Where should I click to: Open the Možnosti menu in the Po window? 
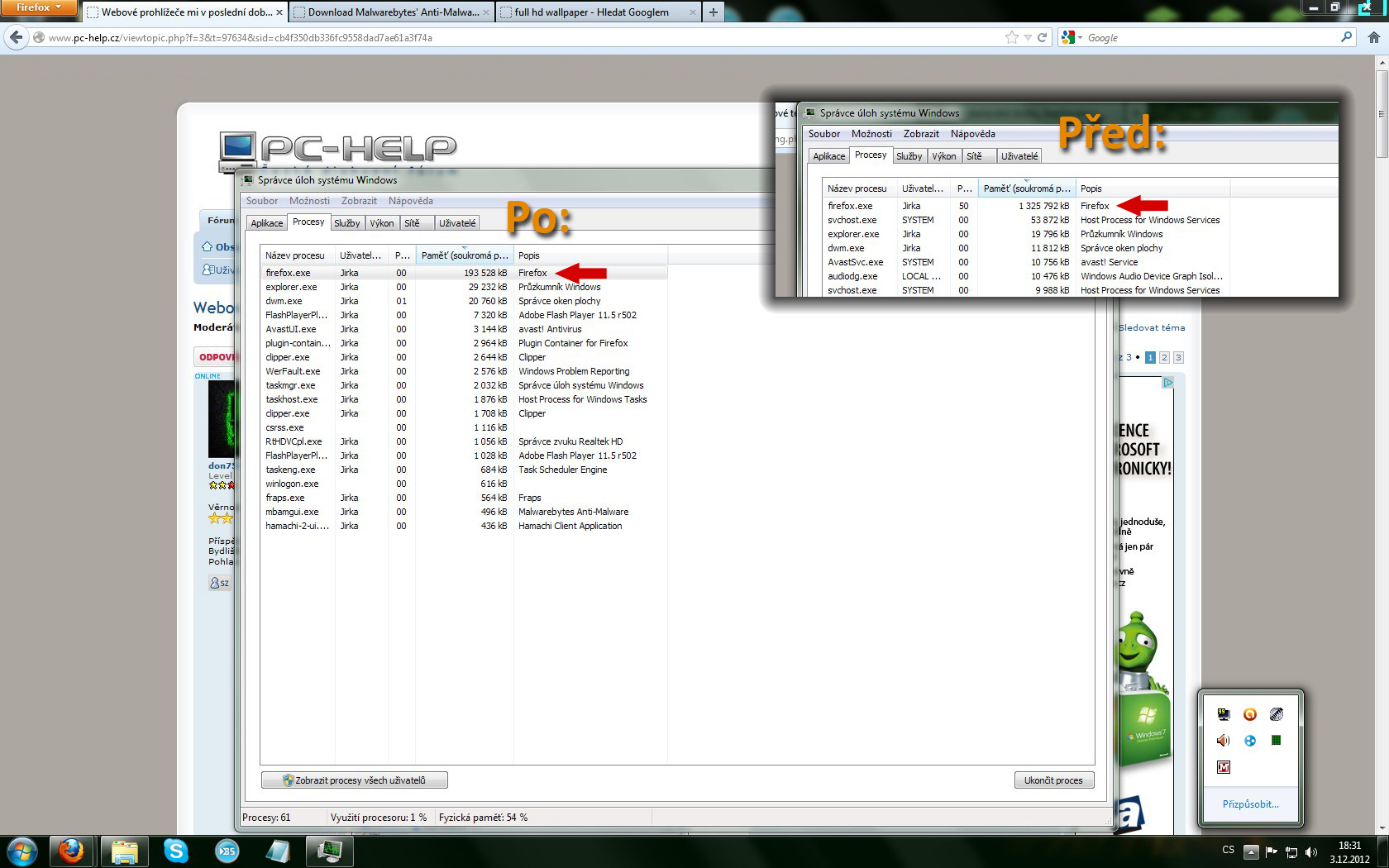pyautogui.click(x=309, y=201)
